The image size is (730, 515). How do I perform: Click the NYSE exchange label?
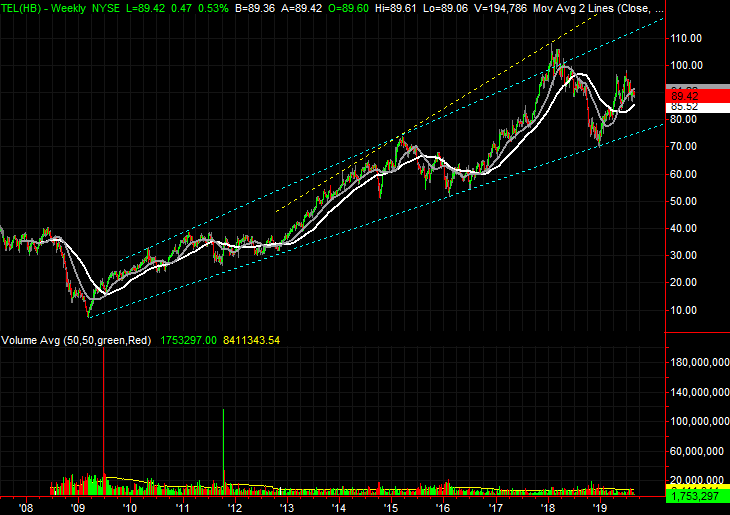tap(106, 8)
